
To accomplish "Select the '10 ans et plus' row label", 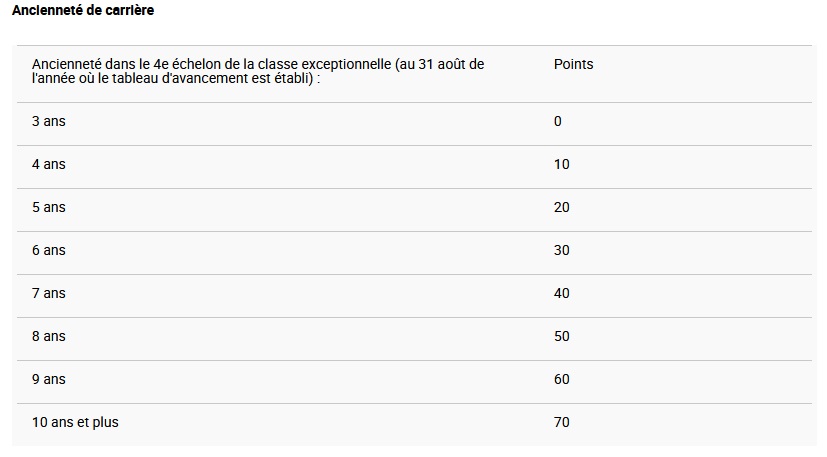I will point(75,422).
